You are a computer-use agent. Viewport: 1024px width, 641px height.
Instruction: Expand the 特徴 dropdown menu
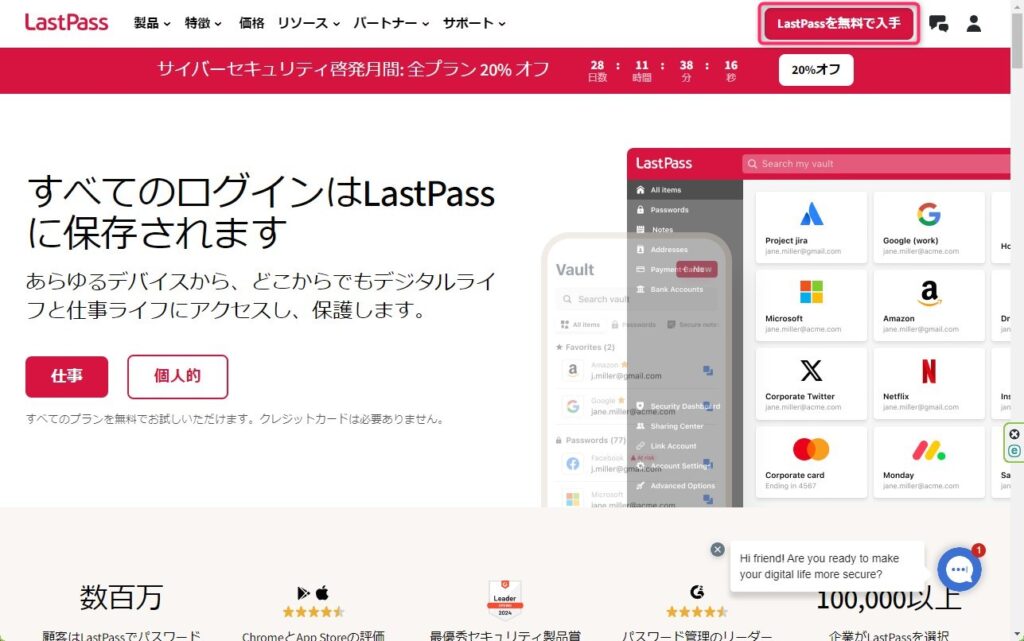point(203,23)
